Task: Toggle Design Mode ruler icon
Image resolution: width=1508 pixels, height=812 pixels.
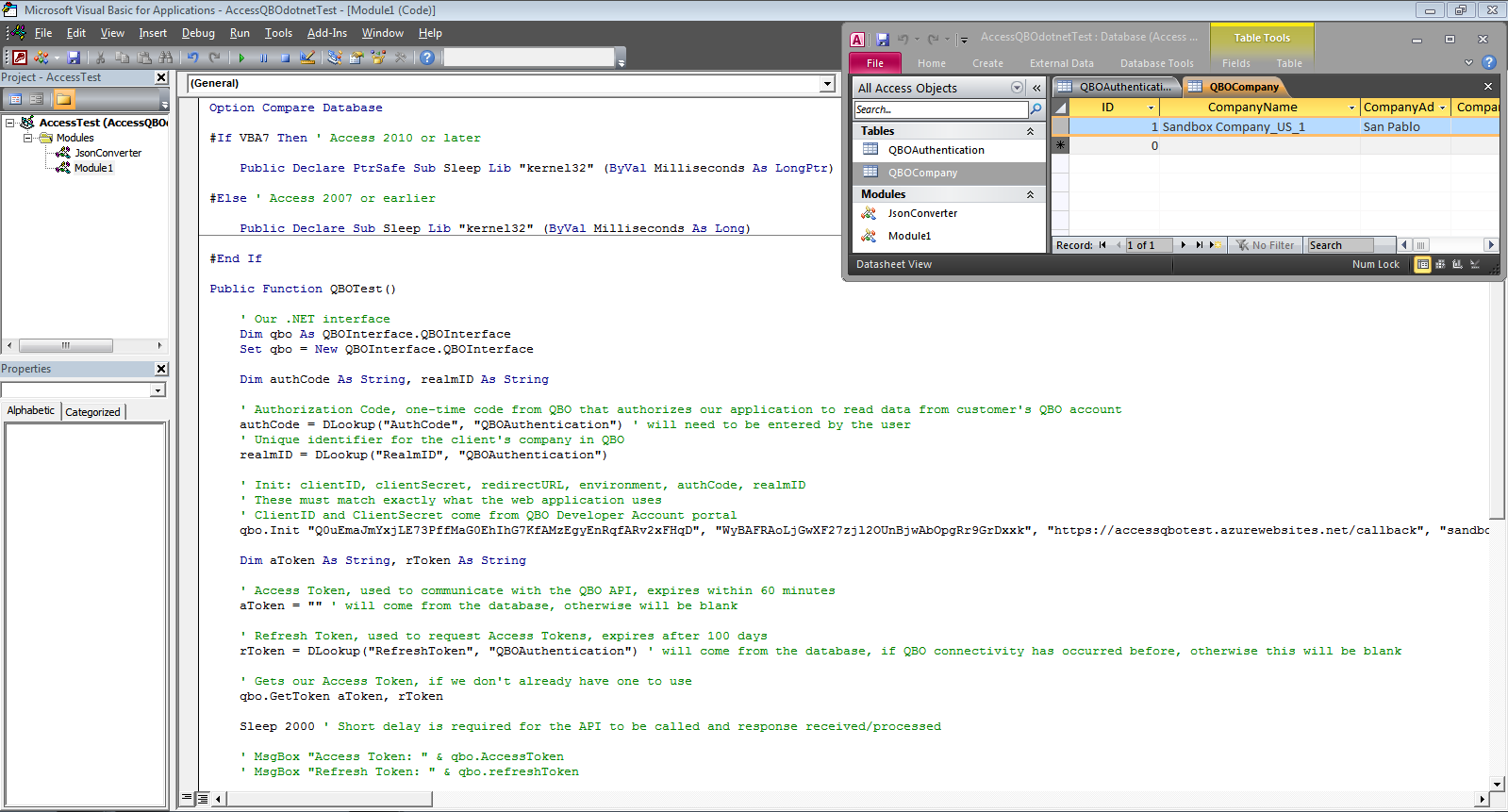Action: [307, 58]
